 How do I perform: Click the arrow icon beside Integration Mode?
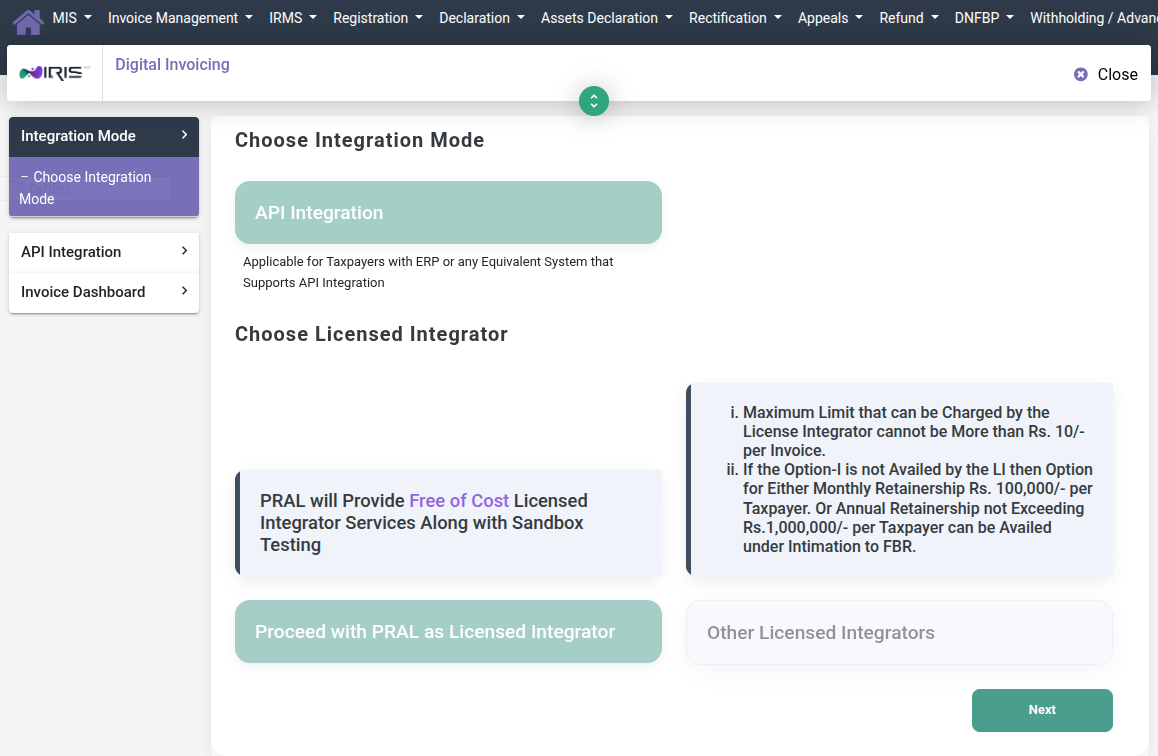click(x=182, y=136)
